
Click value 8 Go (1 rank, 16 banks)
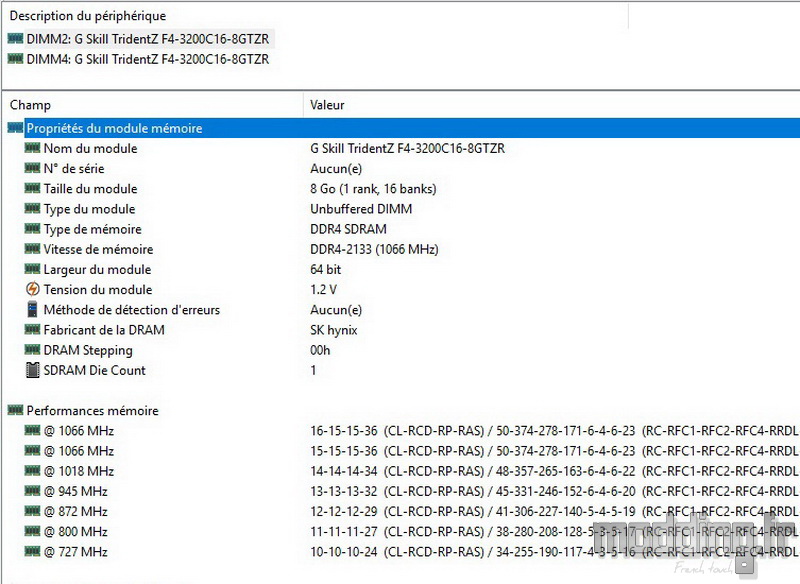(373, 189)
